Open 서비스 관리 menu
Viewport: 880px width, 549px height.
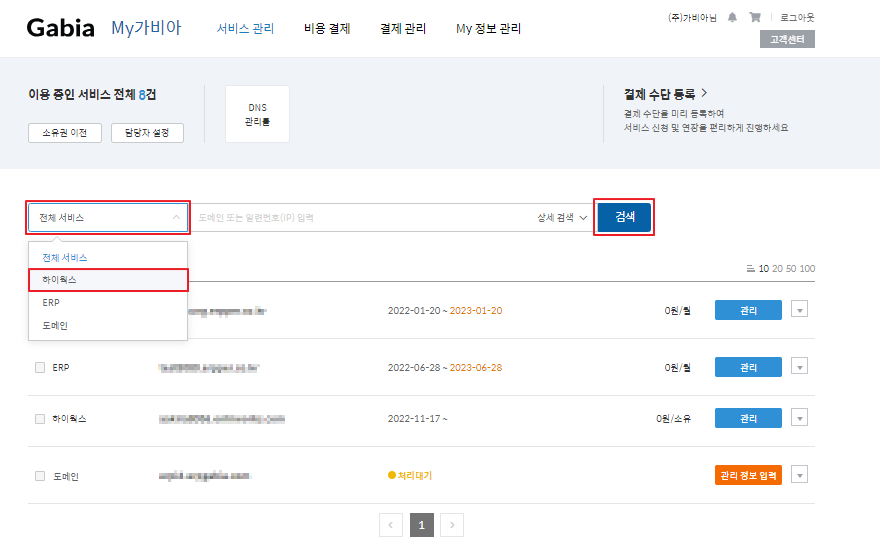tap(245, 29)
